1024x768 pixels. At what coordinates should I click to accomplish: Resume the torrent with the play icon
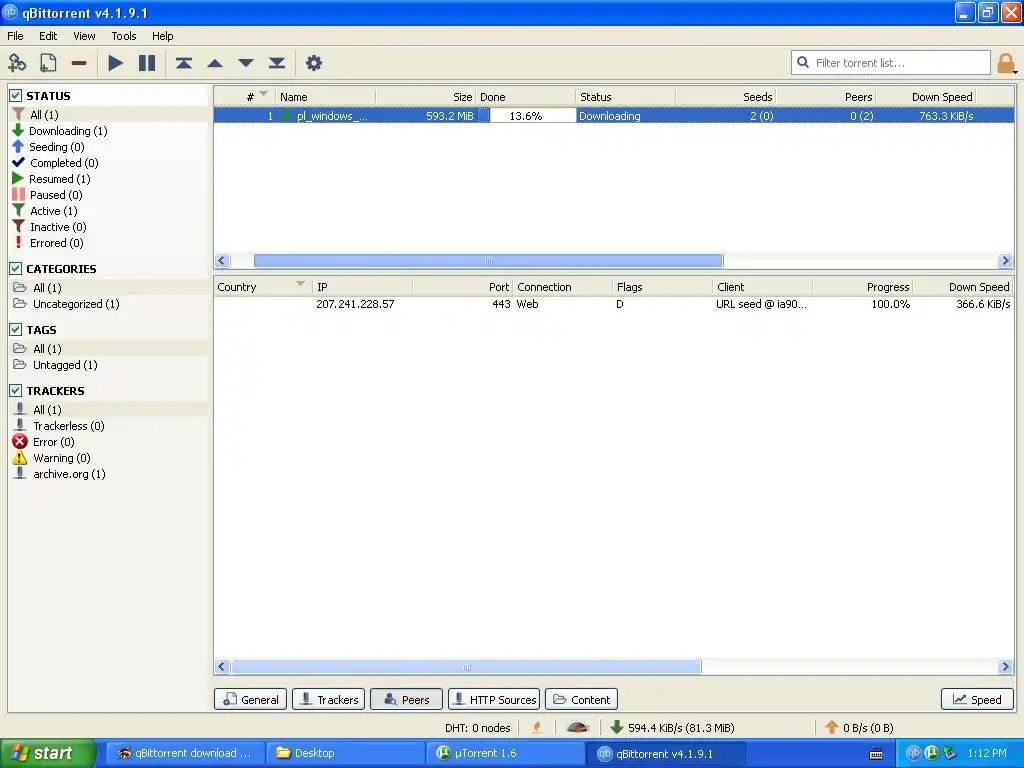(x=116, y=63)
